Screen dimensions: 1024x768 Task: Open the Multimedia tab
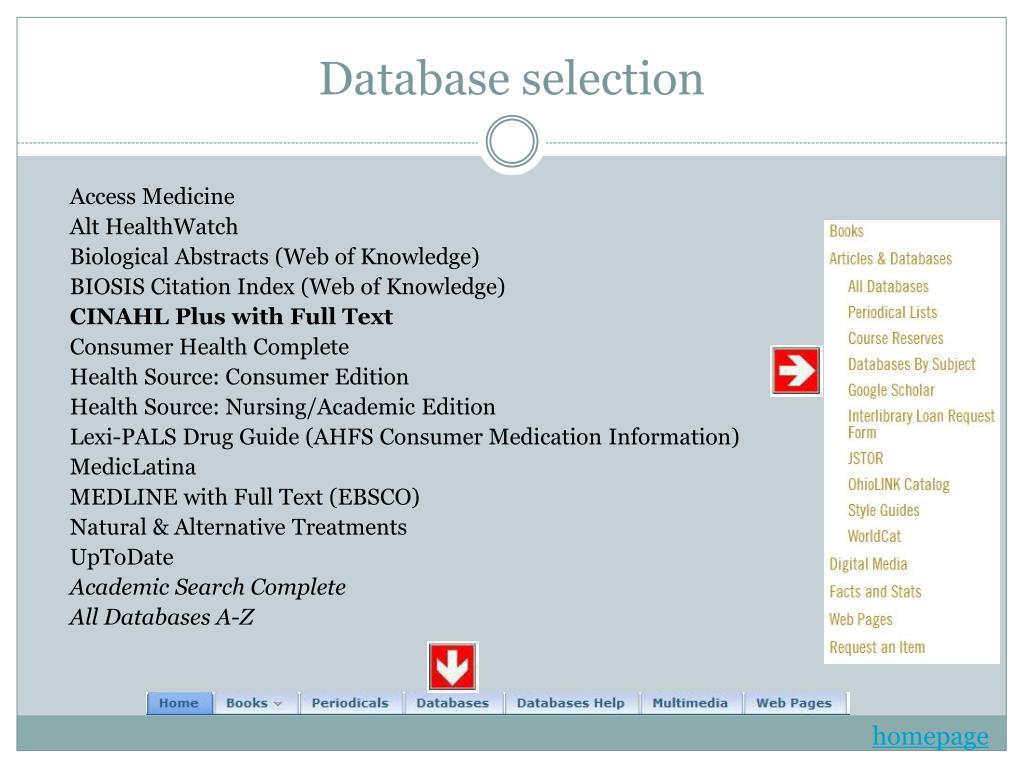point(690,703)
